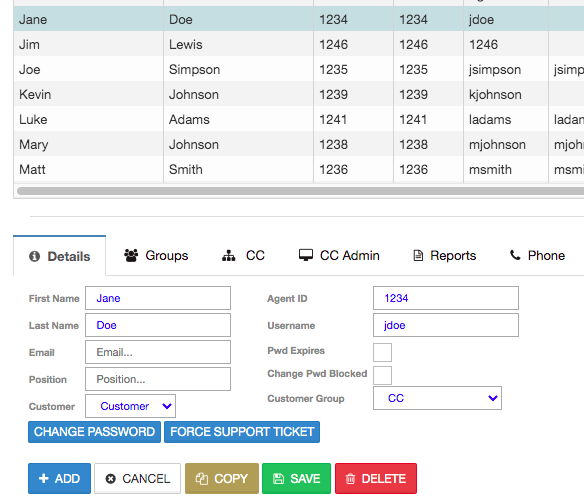Click the msmith username cell
Image resolution: width=584 pixels, height=502 pixels.
pyautogui.click(x=506, y=169)
